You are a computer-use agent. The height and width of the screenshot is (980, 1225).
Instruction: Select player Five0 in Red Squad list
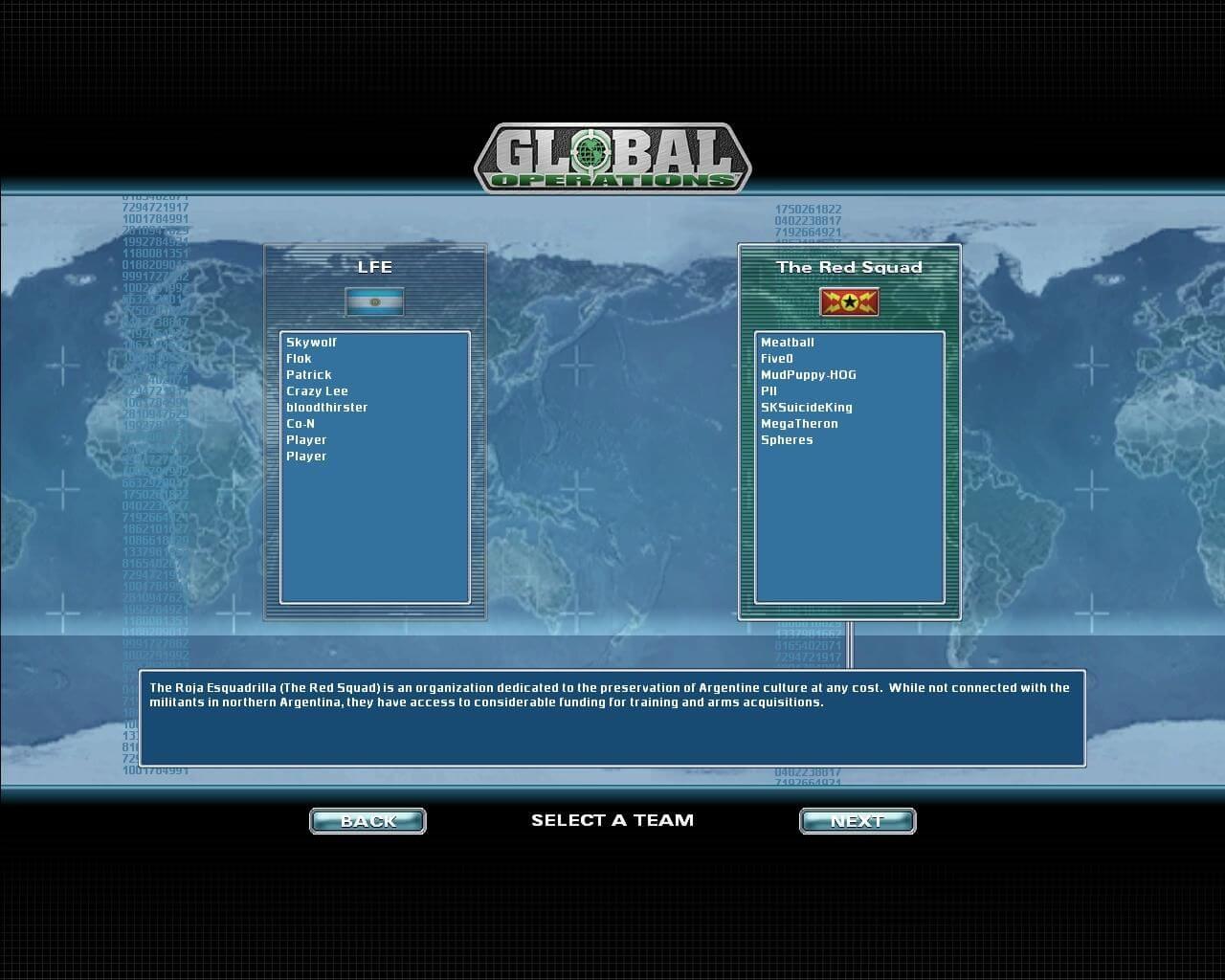click(777, 358)
